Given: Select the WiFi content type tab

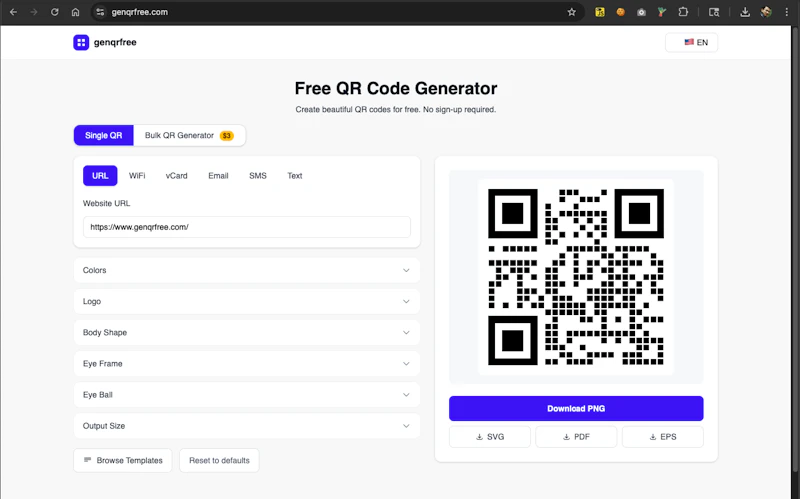Looking at the screenshot, I should click(x=137, y=176).
